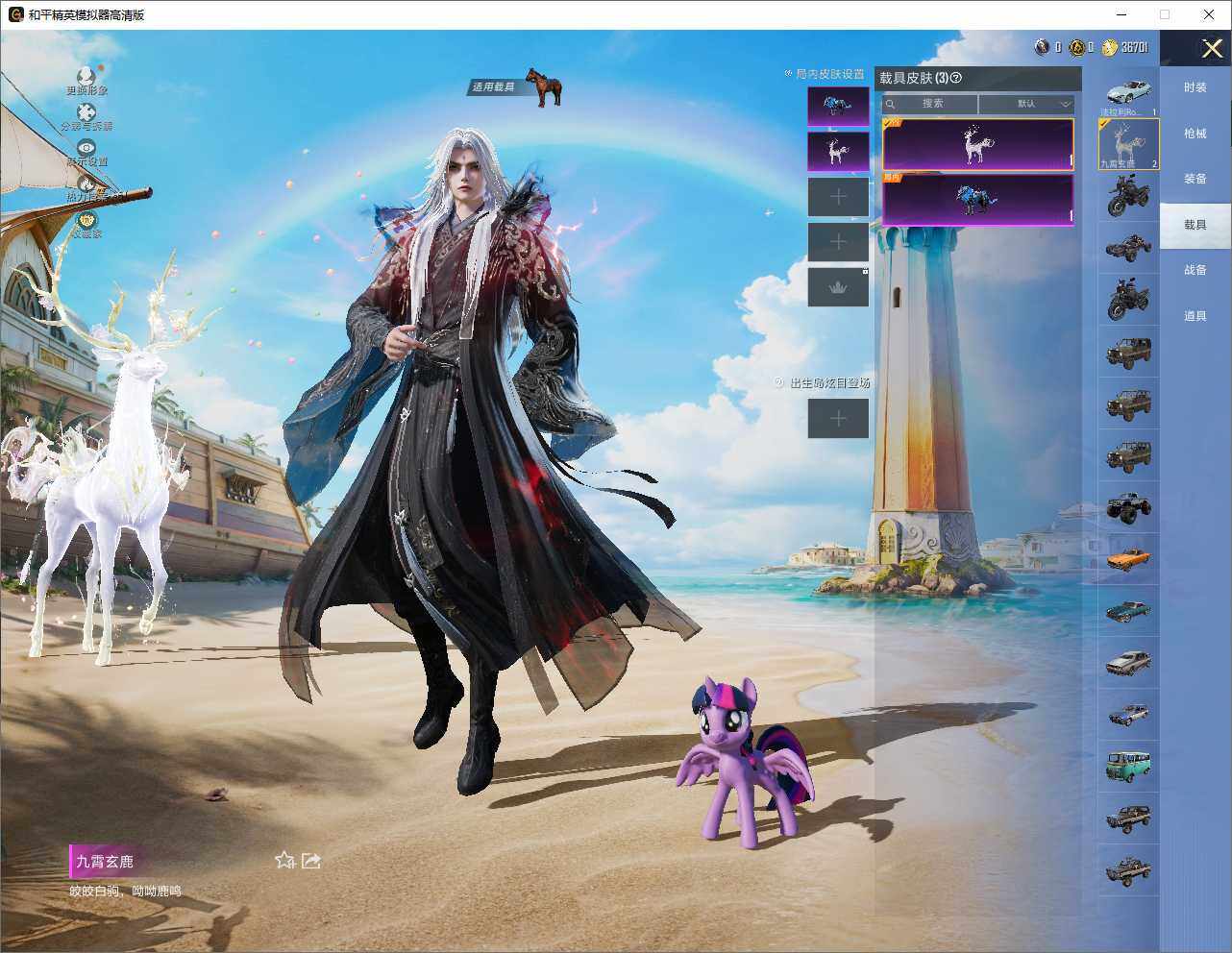Viewport: 1232px width, 953px height.
Task: Open the 更换形象 change avatar icon
Action: point(86,76)
